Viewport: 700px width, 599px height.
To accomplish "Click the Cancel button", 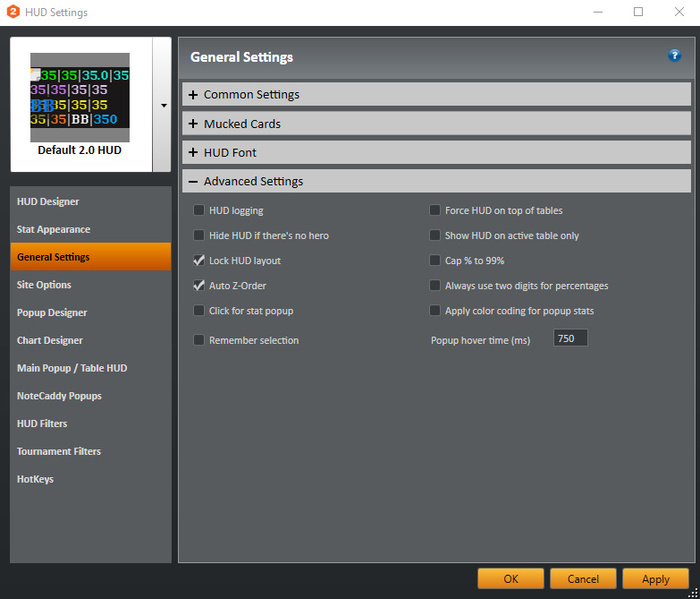I will click(x=583, y=579).
